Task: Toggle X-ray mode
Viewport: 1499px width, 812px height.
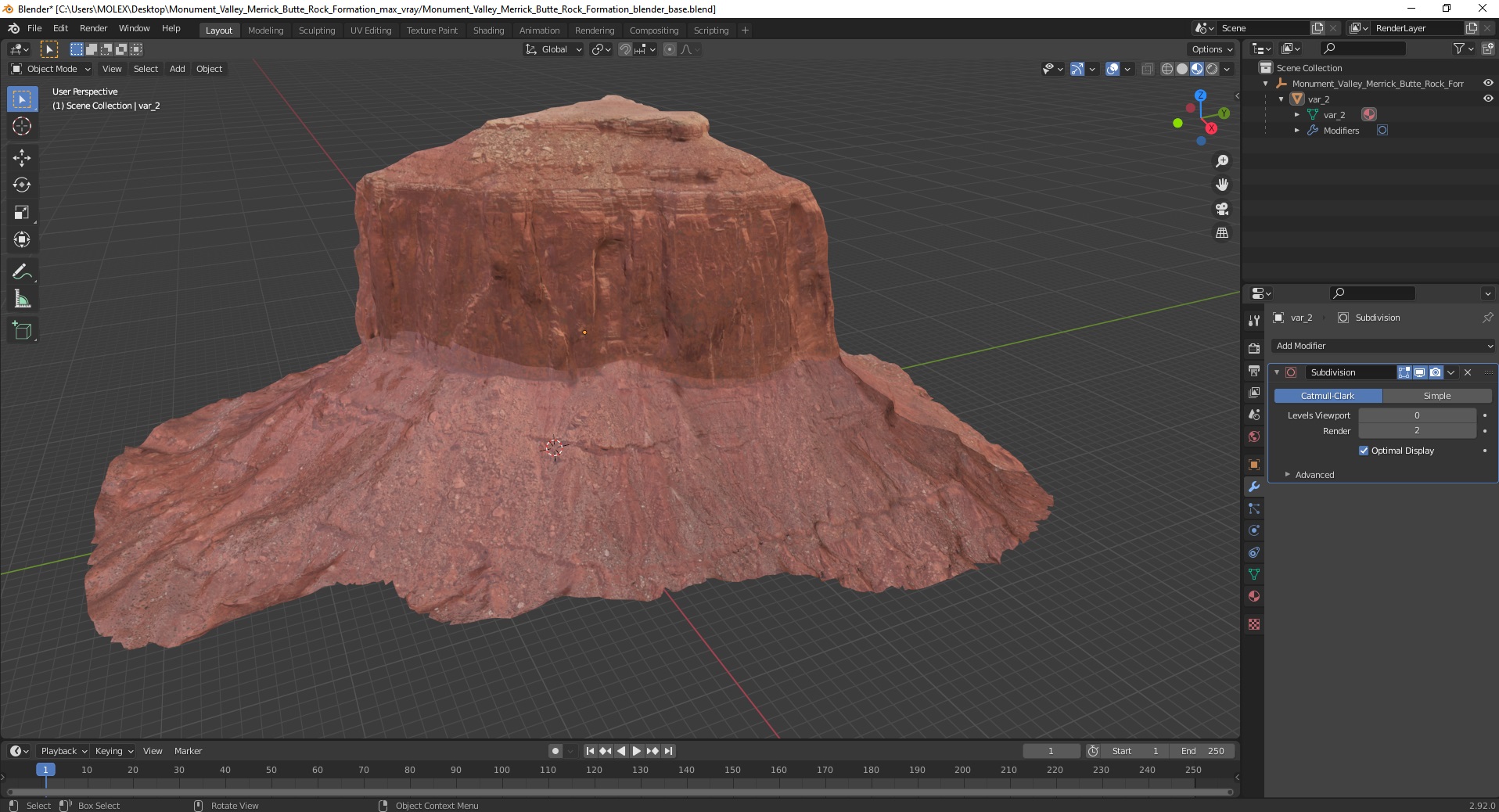Action: point(1148,69)
